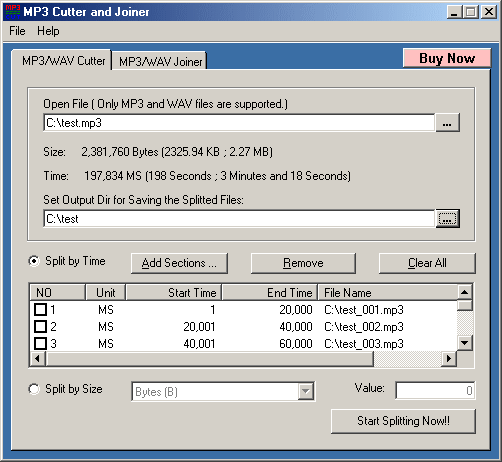Click the Start Time value 40,001
The image size is (502, 462).
click(x=199, y=344)
